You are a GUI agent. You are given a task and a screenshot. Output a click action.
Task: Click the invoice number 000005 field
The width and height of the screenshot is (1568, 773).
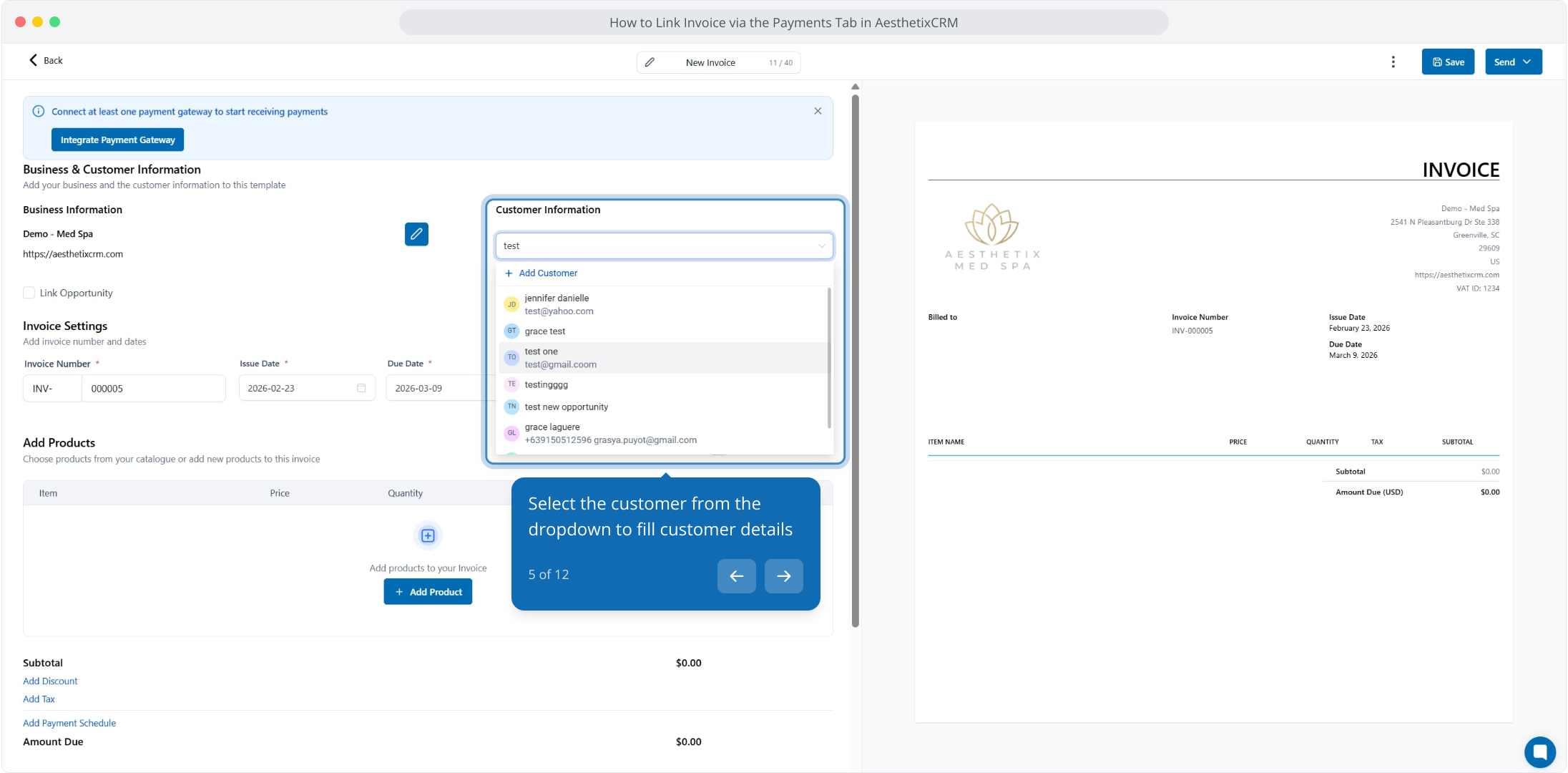point(152,388)
